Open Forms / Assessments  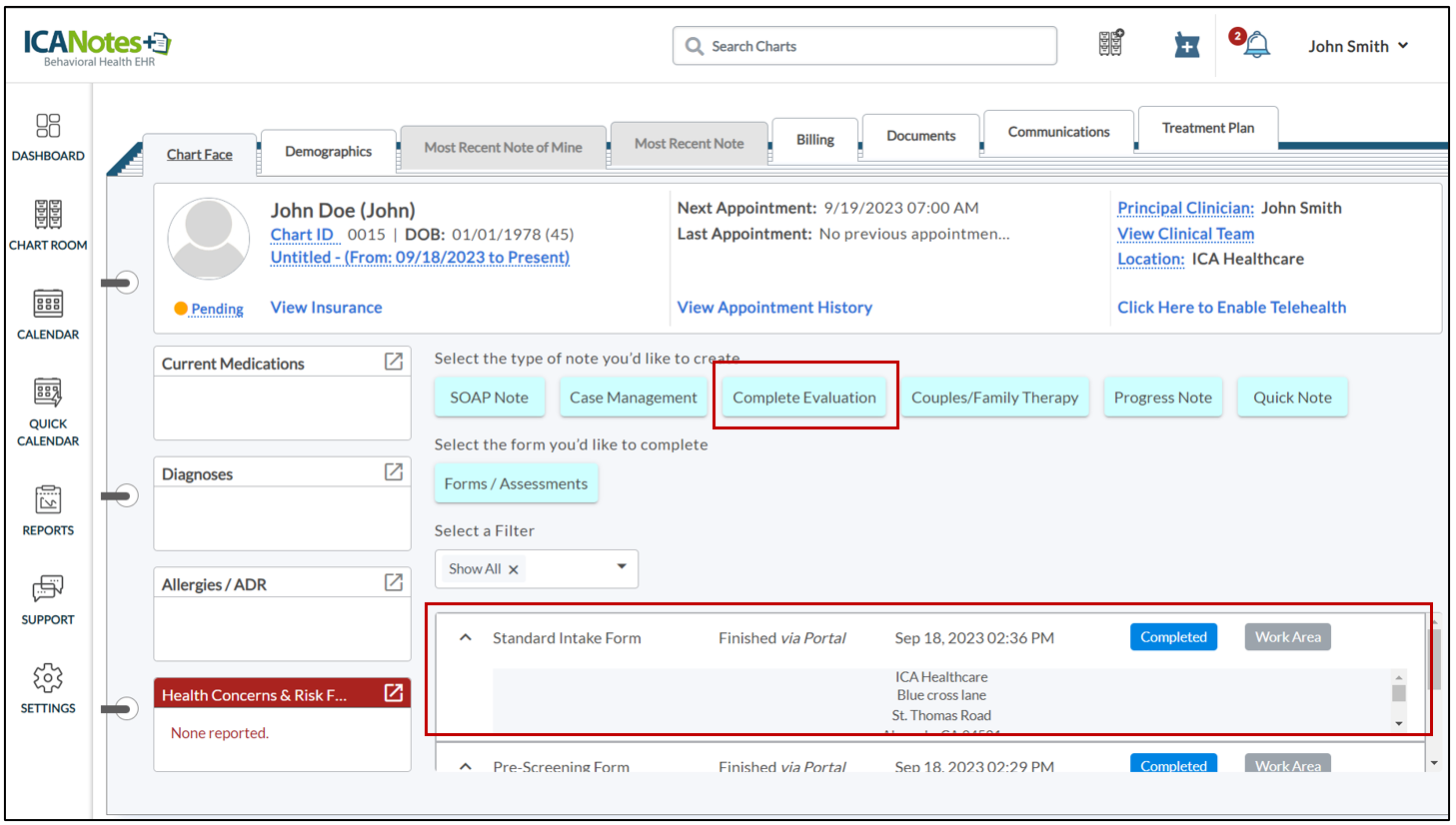pyautogui.click(x=516, y=483)
